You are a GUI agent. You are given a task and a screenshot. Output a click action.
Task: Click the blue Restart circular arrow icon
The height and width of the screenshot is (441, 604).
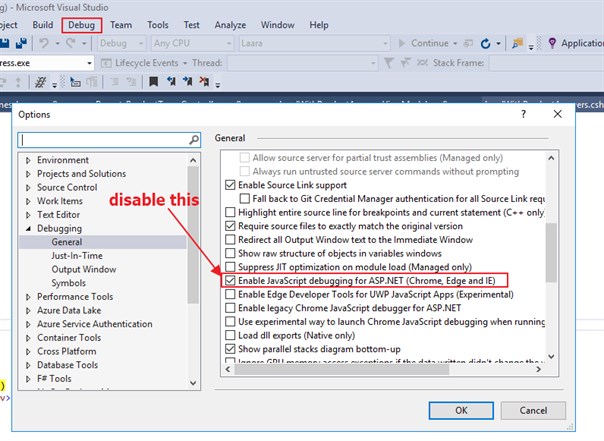(x=485, y=44)
